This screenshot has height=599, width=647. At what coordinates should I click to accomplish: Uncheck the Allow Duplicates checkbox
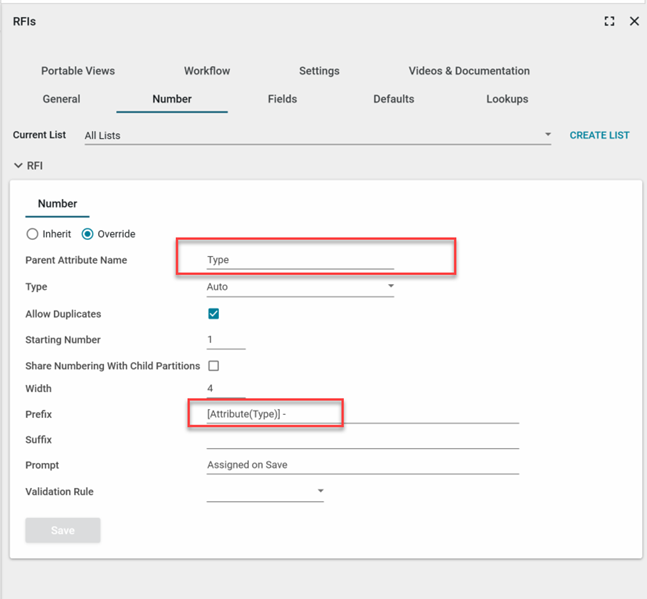(x=213, y=314)
